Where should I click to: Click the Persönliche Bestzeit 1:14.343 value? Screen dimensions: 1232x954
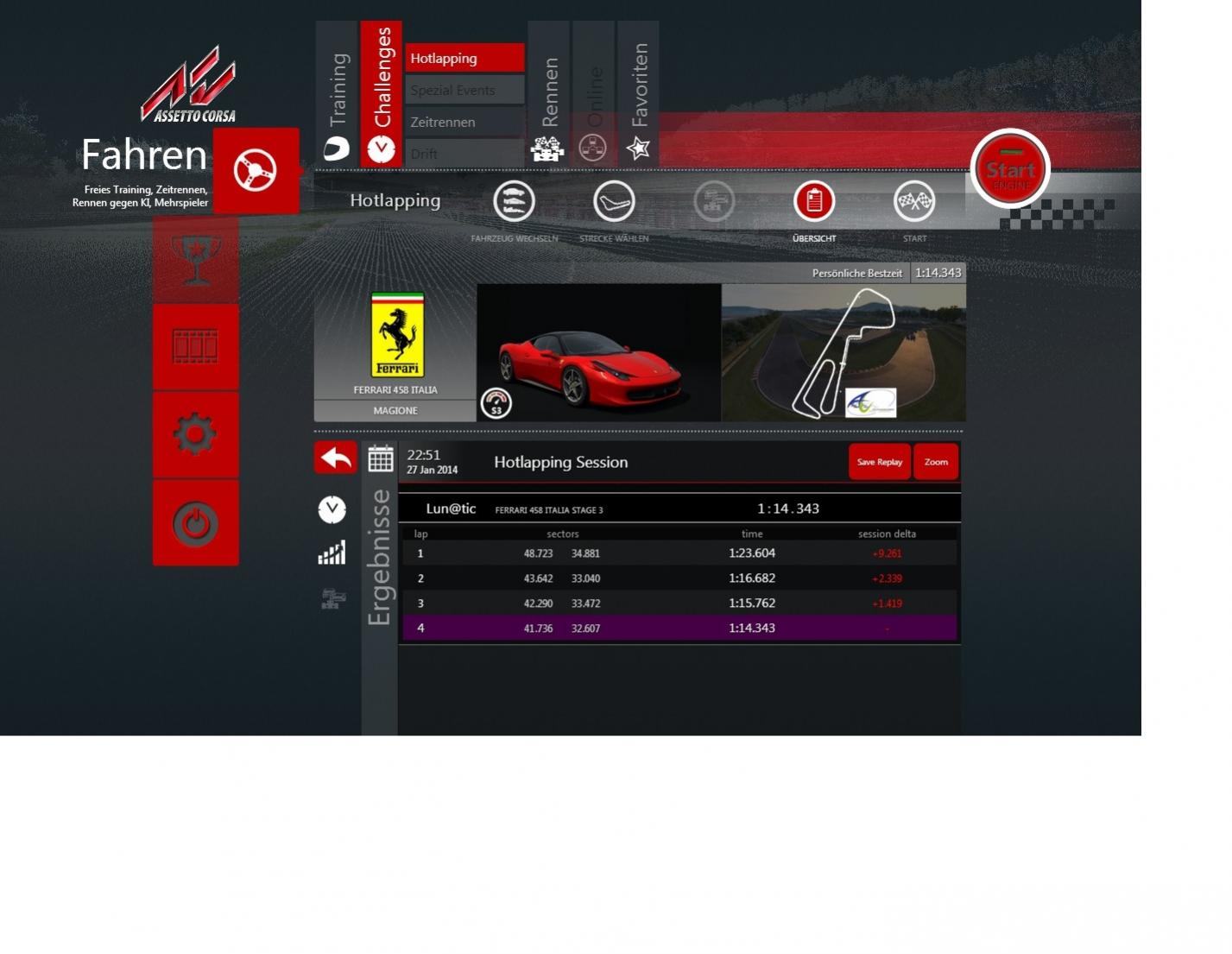click(938, 273)
